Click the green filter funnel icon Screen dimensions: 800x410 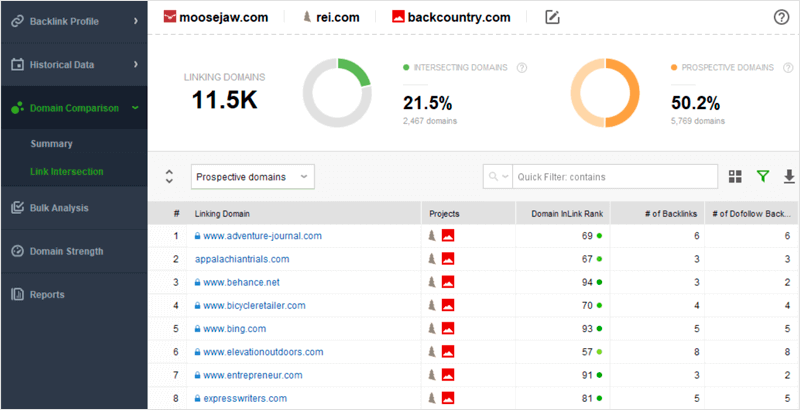point(763,176)
